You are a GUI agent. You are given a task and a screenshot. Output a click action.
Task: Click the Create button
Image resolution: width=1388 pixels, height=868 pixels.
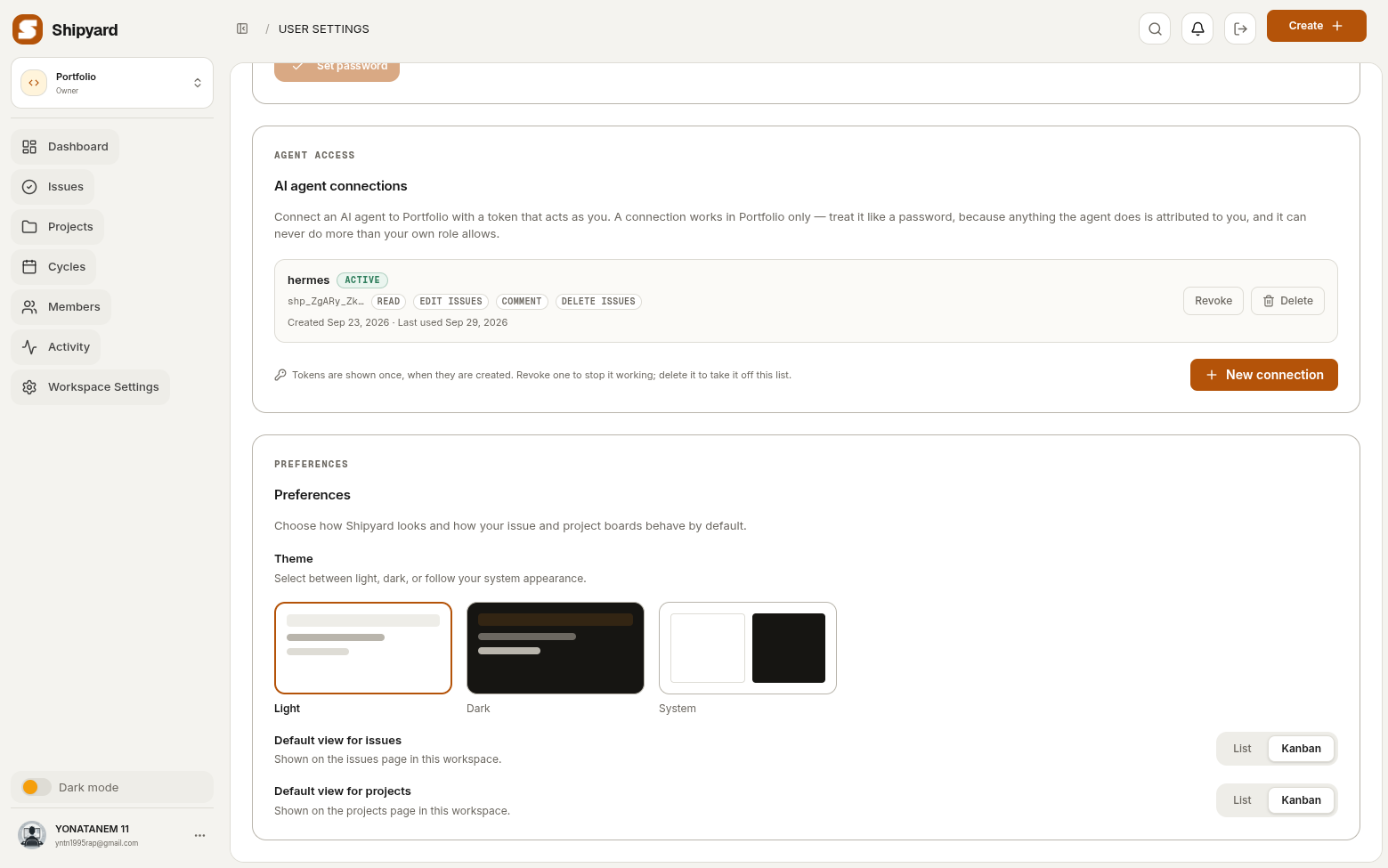tap(1316, 26)
